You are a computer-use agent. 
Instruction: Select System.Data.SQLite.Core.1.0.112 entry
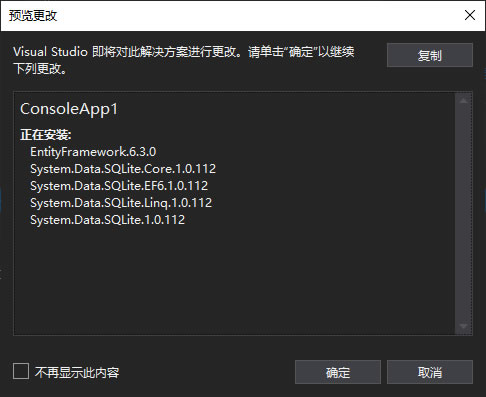click(123, 169)
